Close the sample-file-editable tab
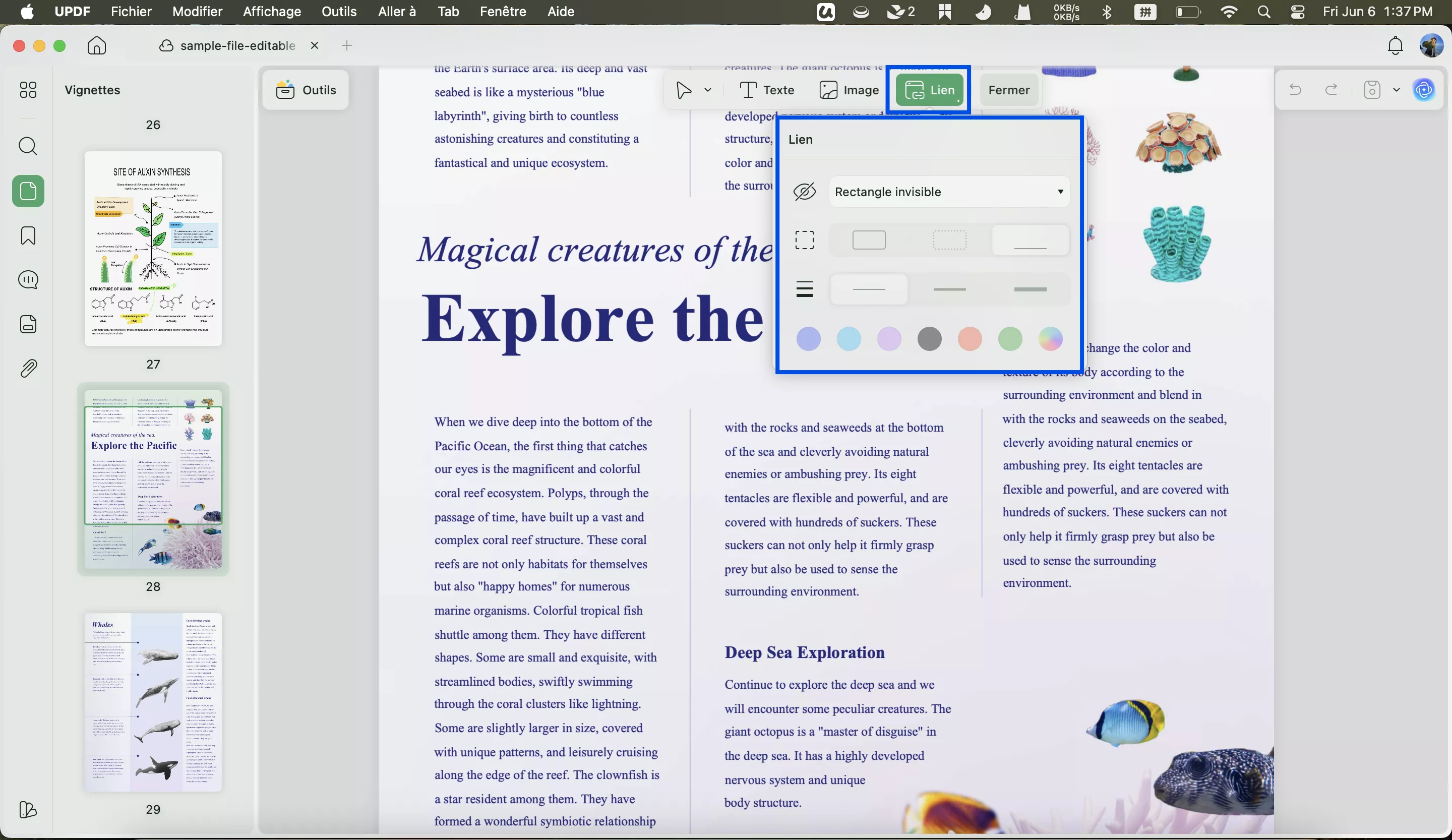 tap(315, 45)
